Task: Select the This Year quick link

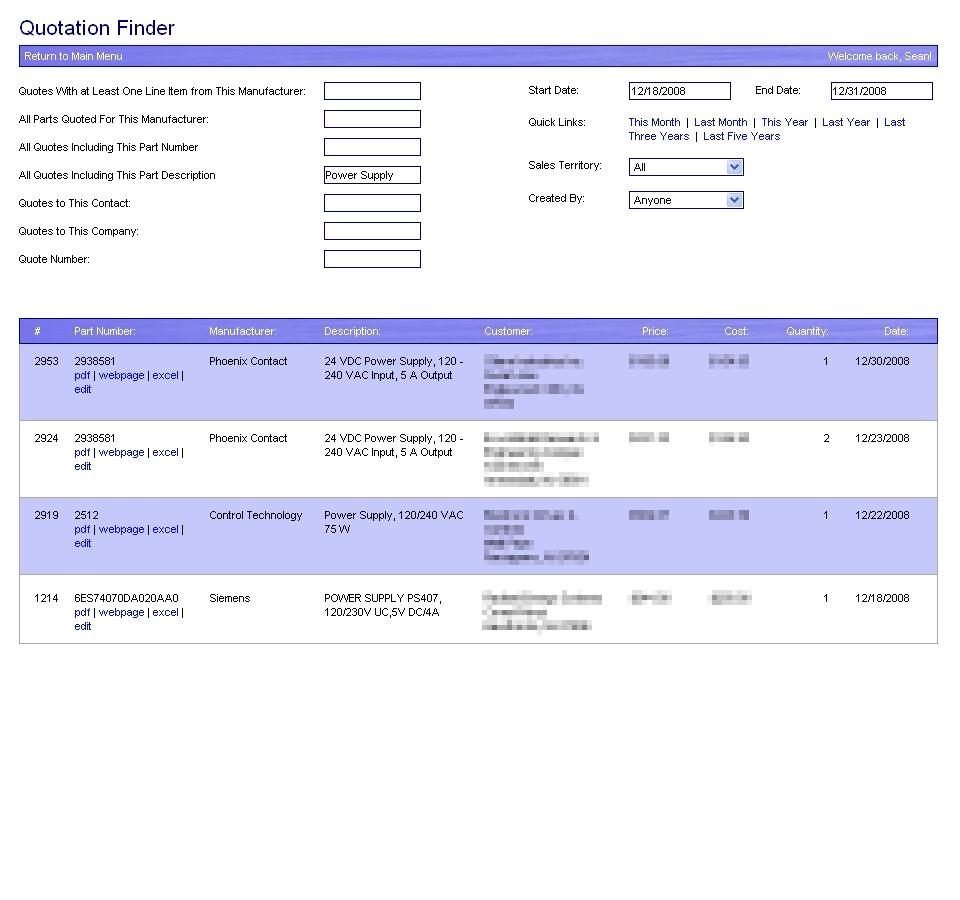Action: pos(784,122)
